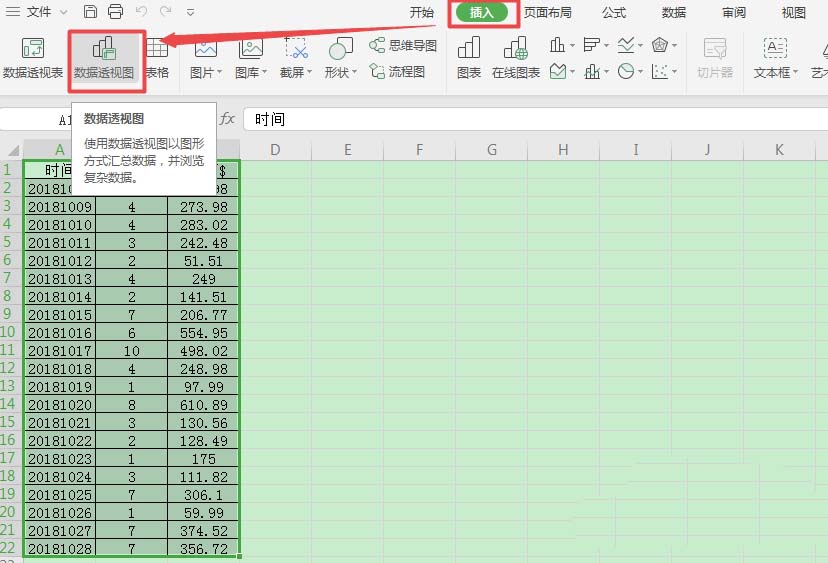Open the Text Box (文本框) dropdown
This screenshot has width=828, height=563.
[776, 72]
